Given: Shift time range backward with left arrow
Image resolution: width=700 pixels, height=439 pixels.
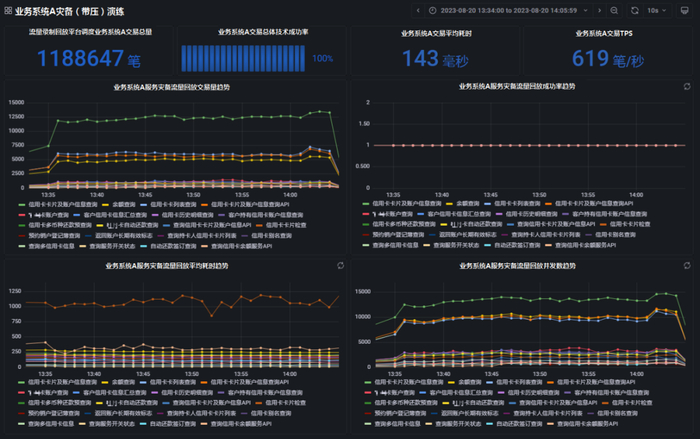Looking at the screenshot, I should pyautogui.click(x=418, y=10).
